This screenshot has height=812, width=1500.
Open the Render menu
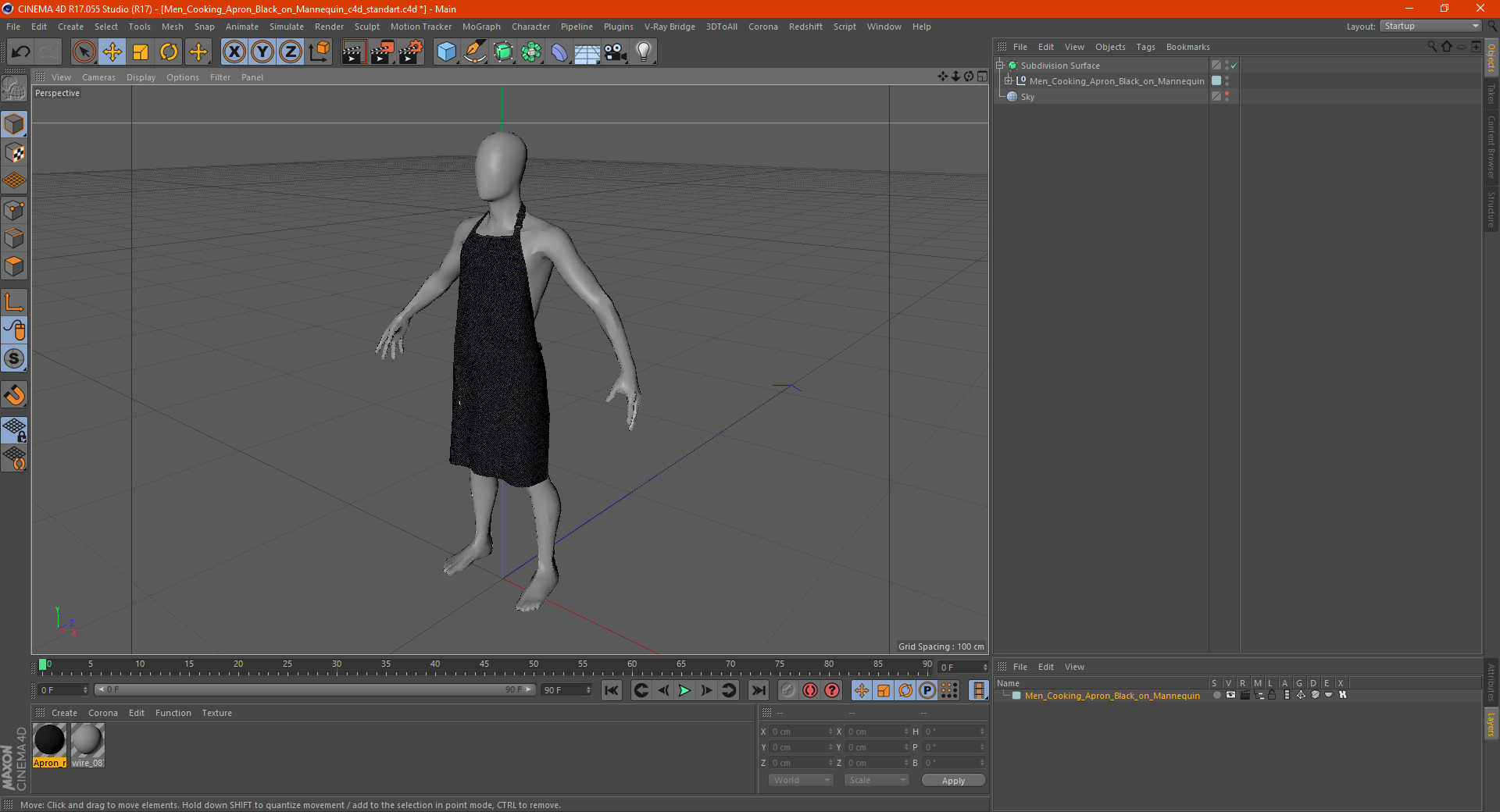(329, 27)
